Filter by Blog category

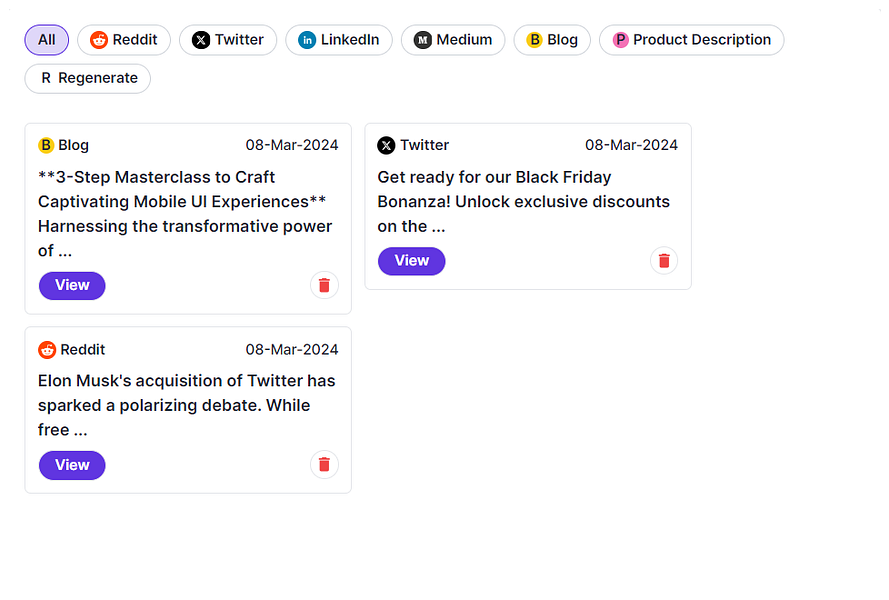[x=552, y=40]
